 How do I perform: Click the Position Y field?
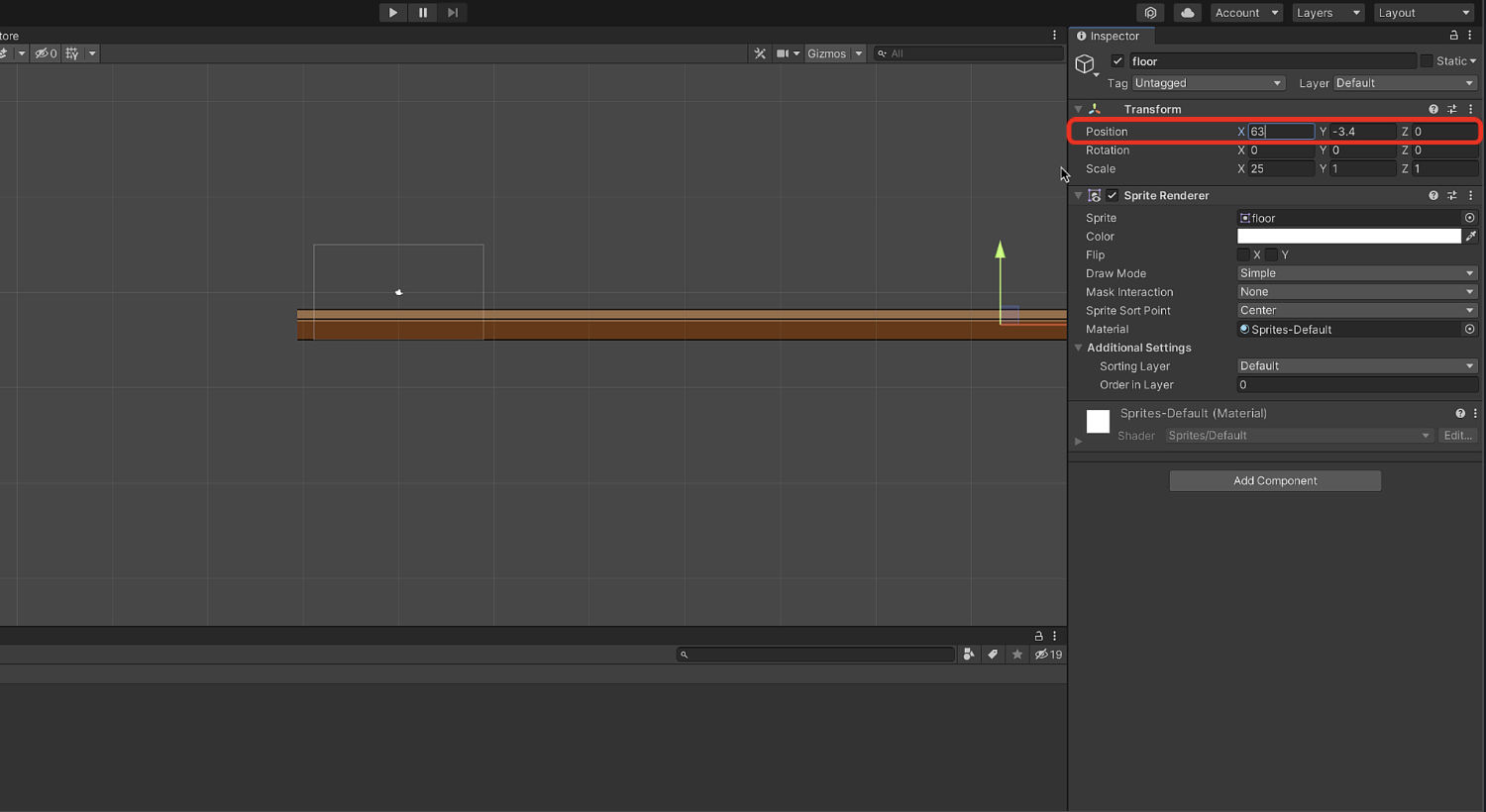[x=1362, y=132]
